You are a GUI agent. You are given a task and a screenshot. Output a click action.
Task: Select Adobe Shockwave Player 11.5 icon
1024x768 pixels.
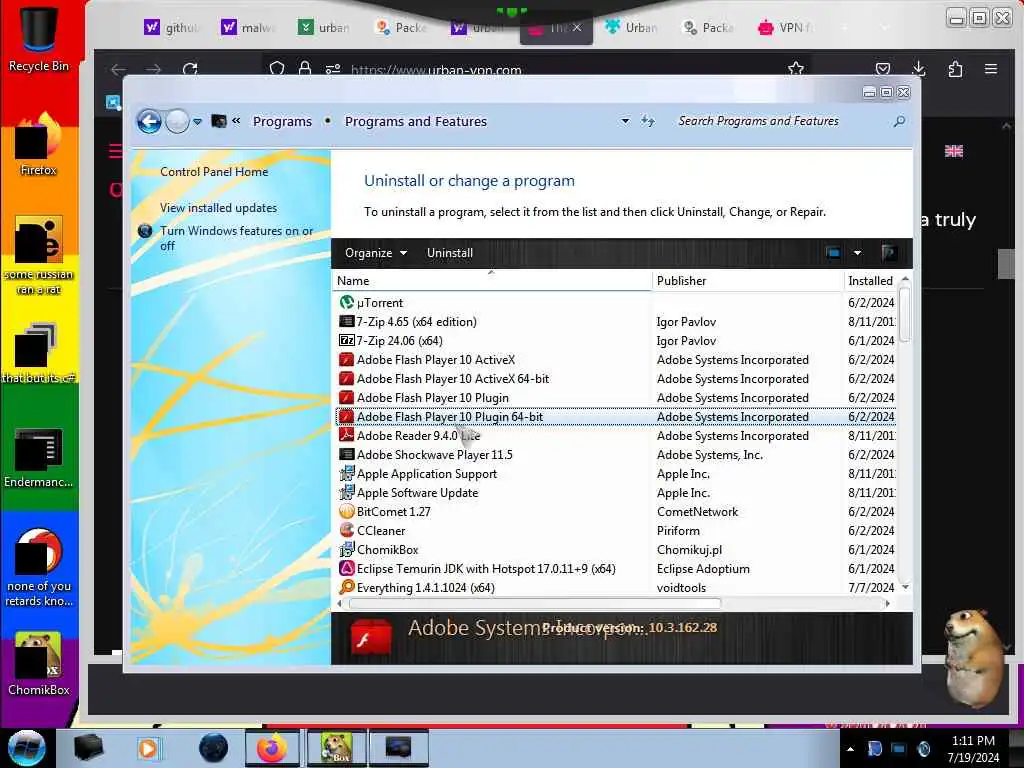click(347, 455)
